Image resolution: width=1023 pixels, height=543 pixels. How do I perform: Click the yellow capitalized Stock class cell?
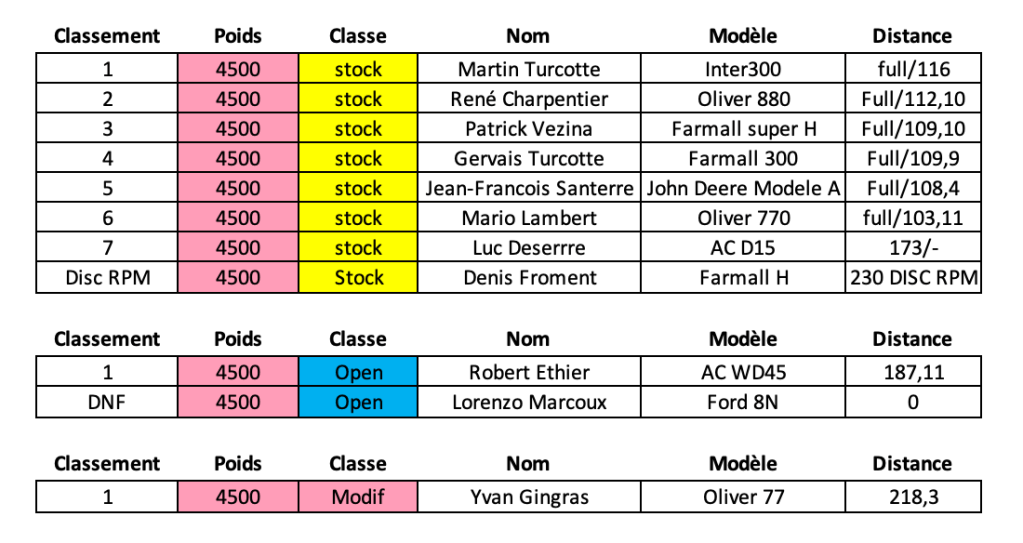pos(358,278)
